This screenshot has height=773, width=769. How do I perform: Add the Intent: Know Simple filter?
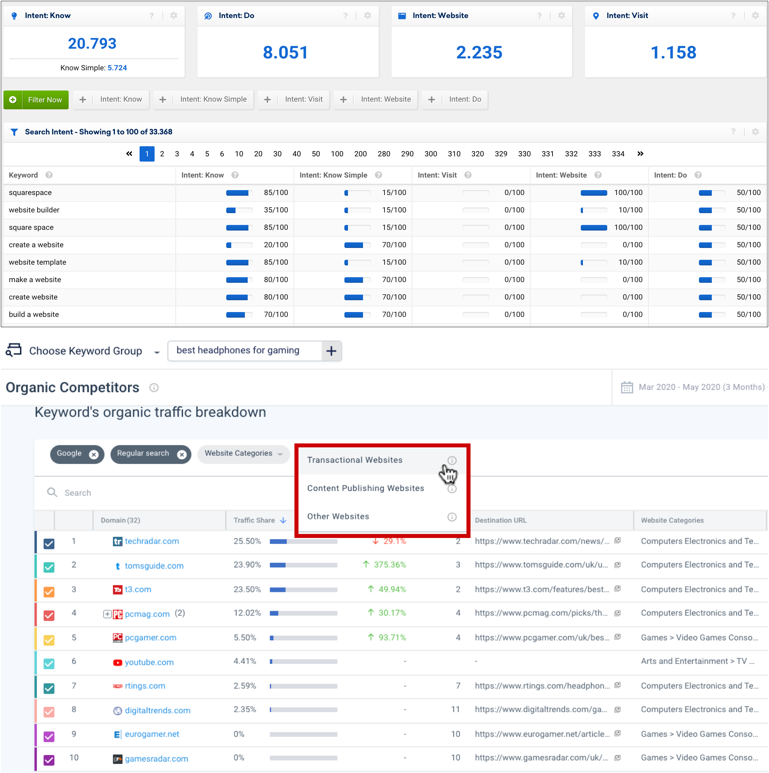(x=204, y=100)
